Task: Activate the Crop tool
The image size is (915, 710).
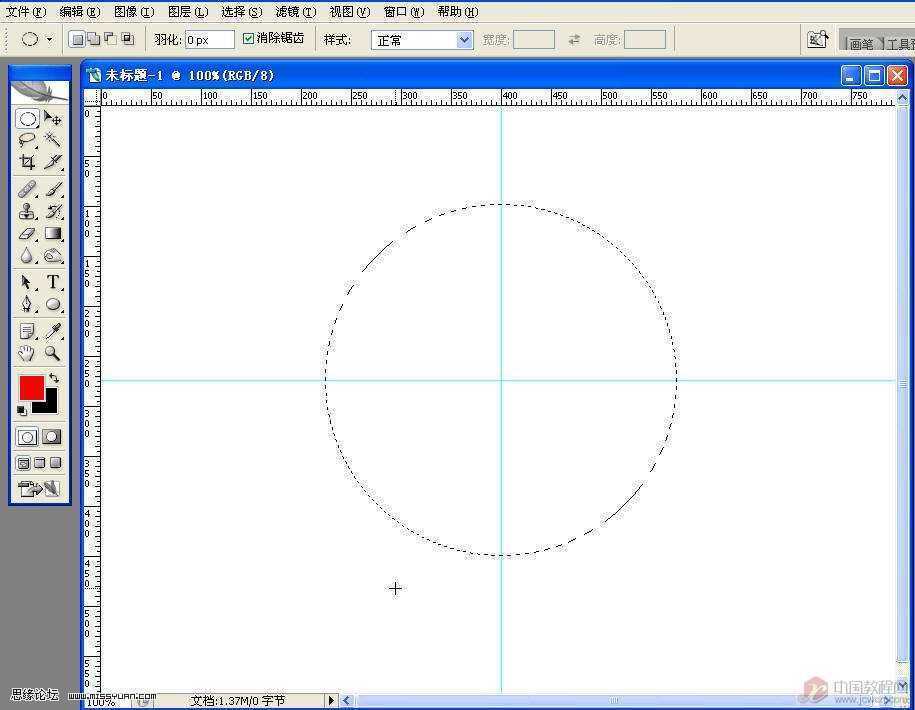Action: [x=27, y=162]
